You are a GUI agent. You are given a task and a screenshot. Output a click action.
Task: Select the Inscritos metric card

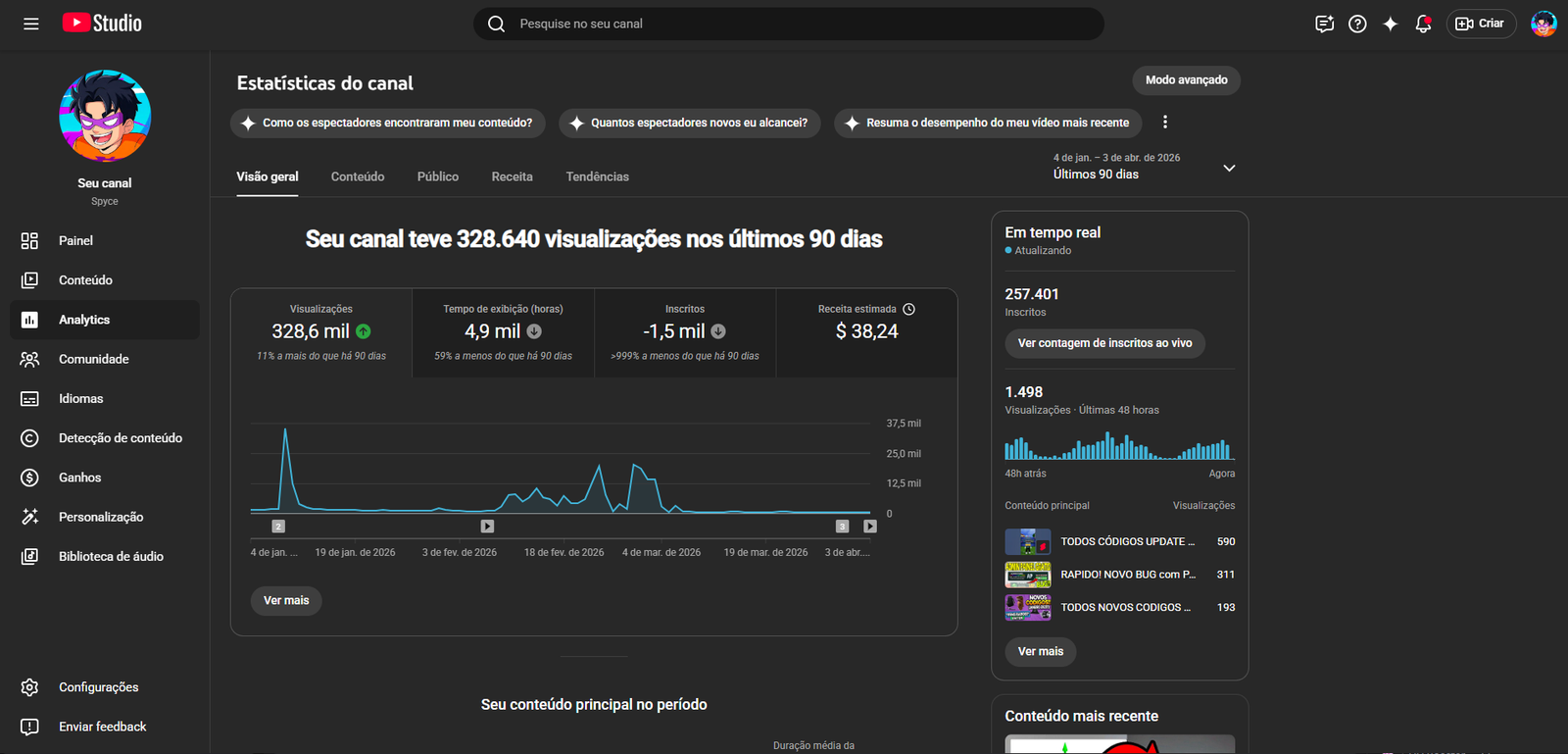point(684,332)
